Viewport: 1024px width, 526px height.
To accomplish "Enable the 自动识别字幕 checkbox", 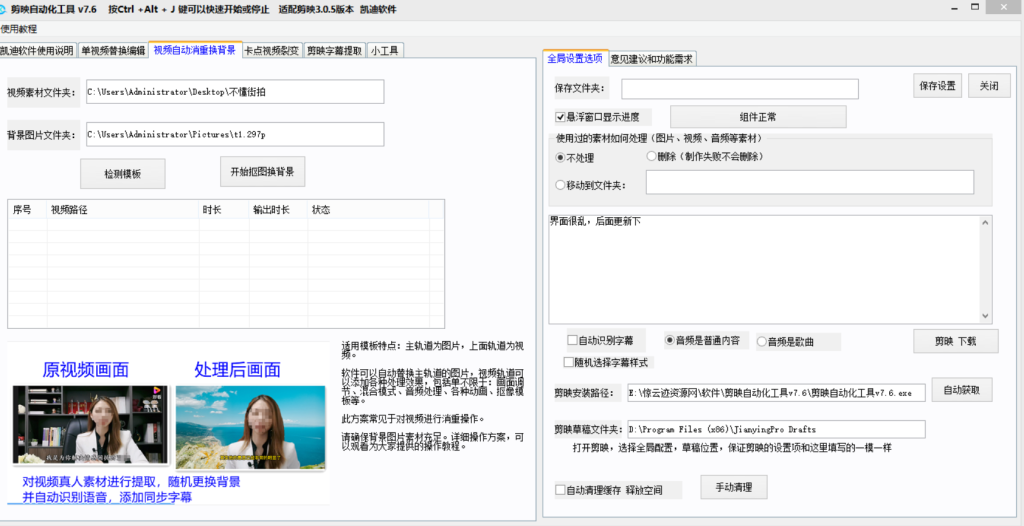I will [572, 340].
